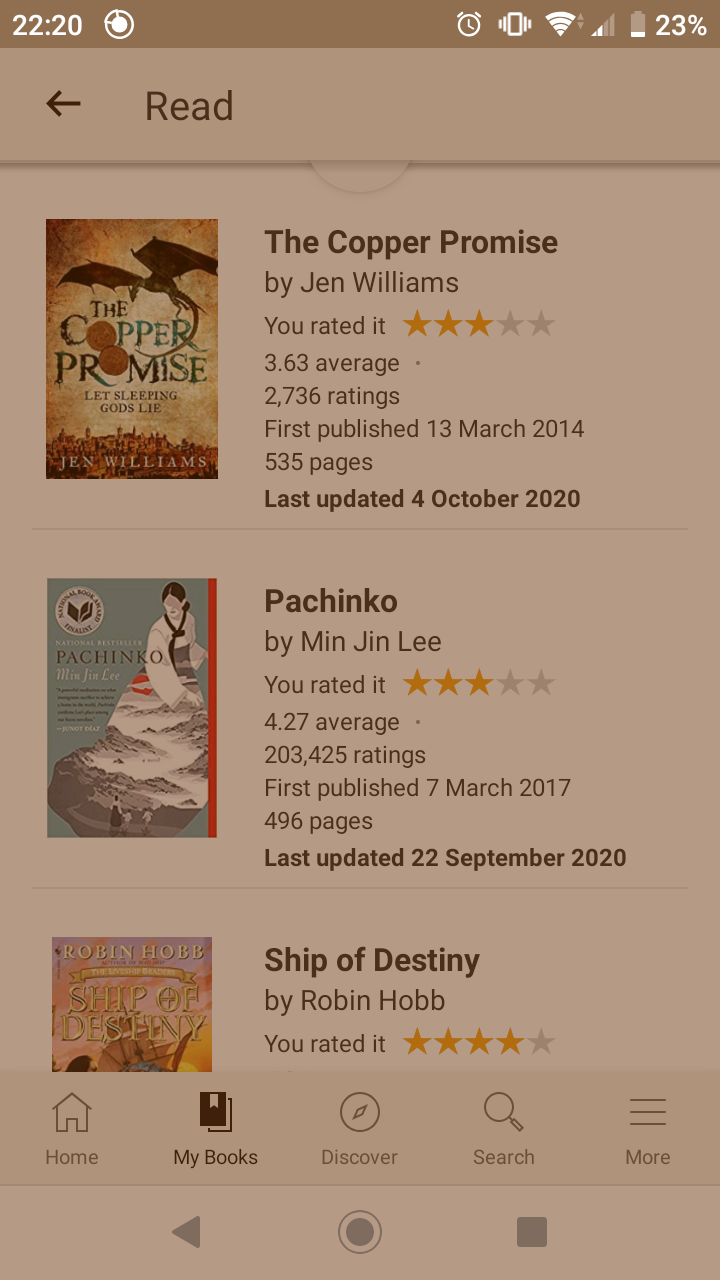Open the Pachinko title link
Image resolution: width=720 pixels, height=1280 pixels.
[331, 601]
